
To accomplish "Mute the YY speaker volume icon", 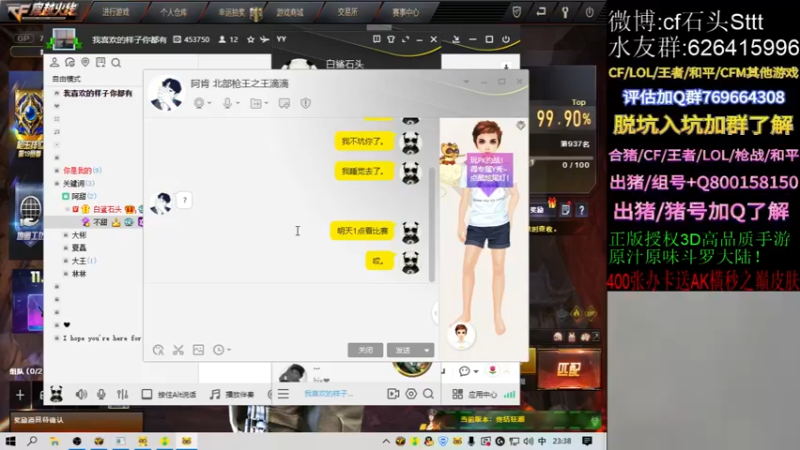I will pyautogui.click(x=81, y=394).
